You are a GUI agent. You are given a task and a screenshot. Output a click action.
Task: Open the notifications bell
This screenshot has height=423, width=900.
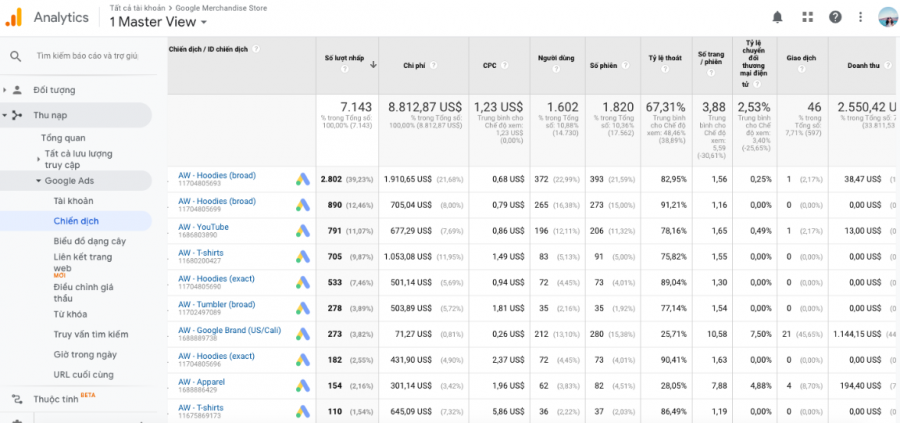[777, 17]
